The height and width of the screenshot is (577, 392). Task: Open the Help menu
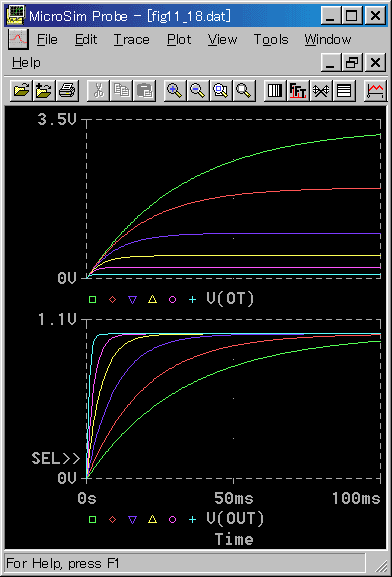tap(26, 63)
